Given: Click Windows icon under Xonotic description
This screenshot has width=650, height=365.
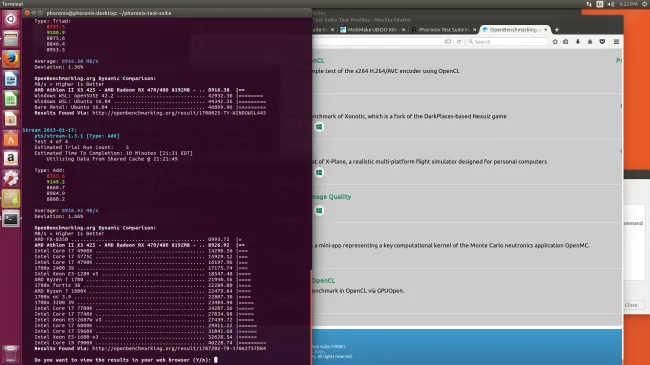Looking at the screenshot, I should tap(319, 127).
